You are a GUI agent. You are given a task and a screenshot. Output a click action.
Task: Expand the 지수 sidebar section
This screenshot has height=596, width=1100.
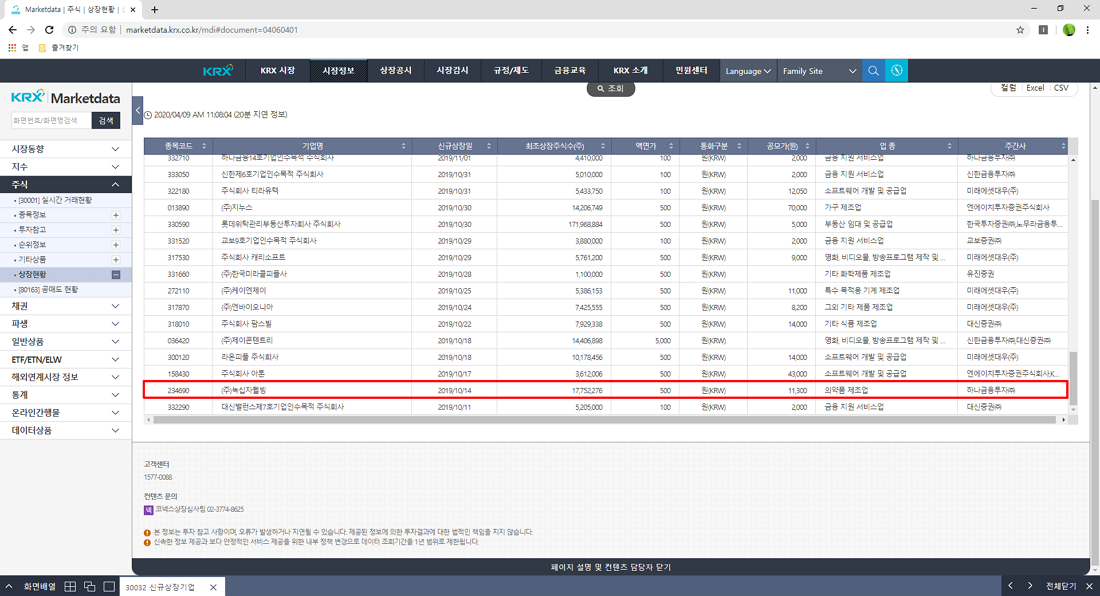(65, 167)
